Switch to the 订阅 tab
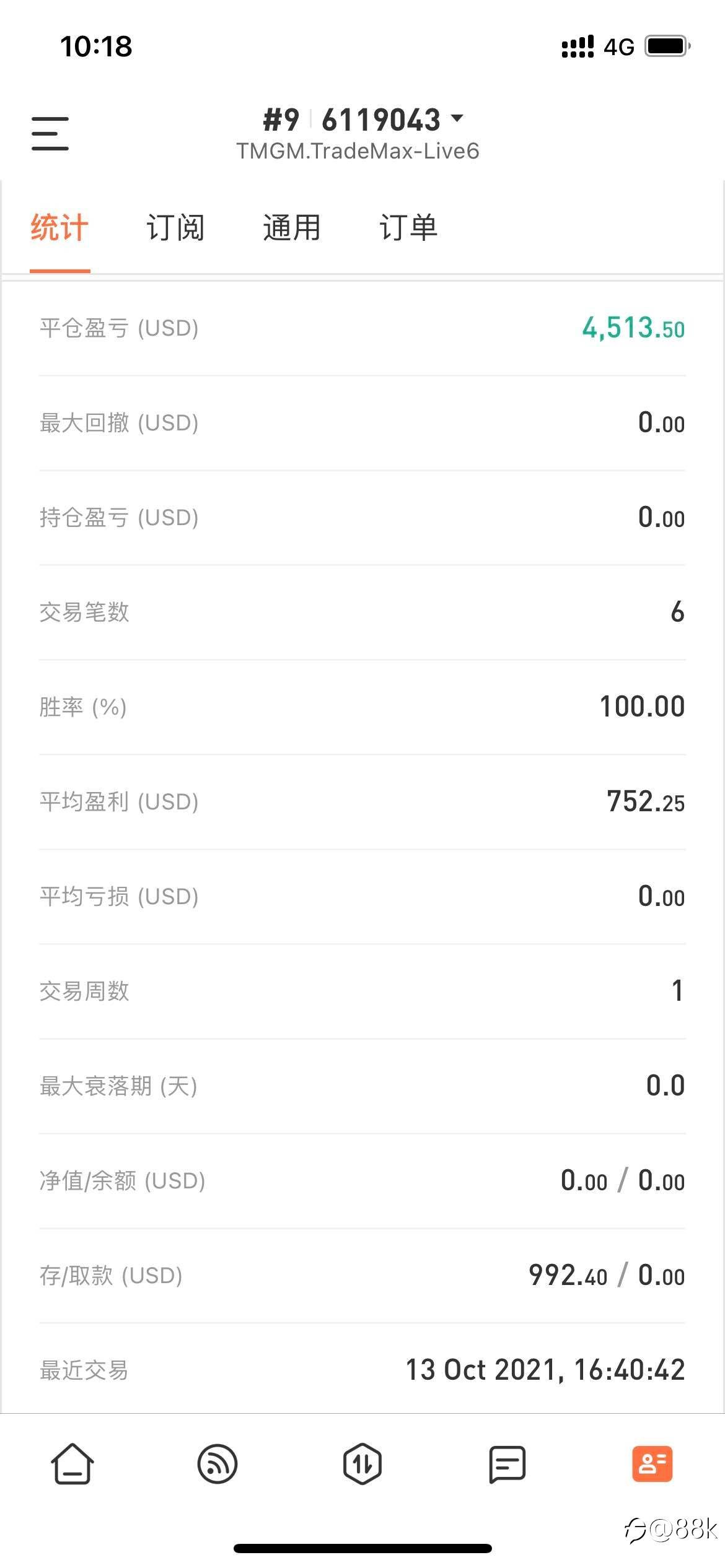 click(175, 227)
